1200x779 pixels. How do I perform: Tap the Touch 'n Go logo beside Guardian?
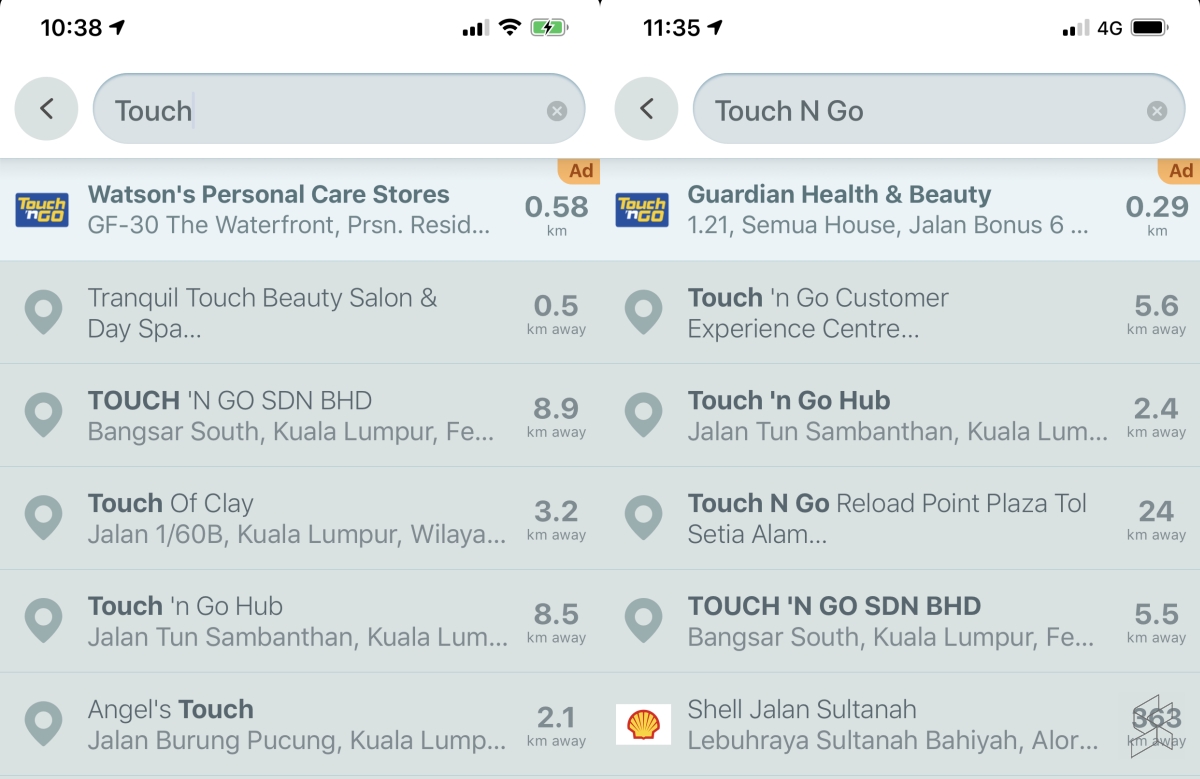(x=642, y=210)
